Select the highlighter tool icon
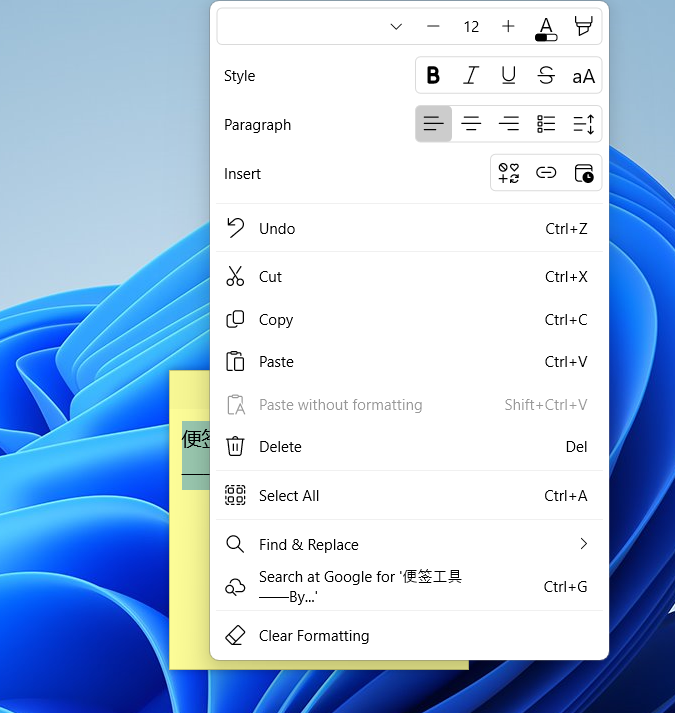 coord(584,26)
